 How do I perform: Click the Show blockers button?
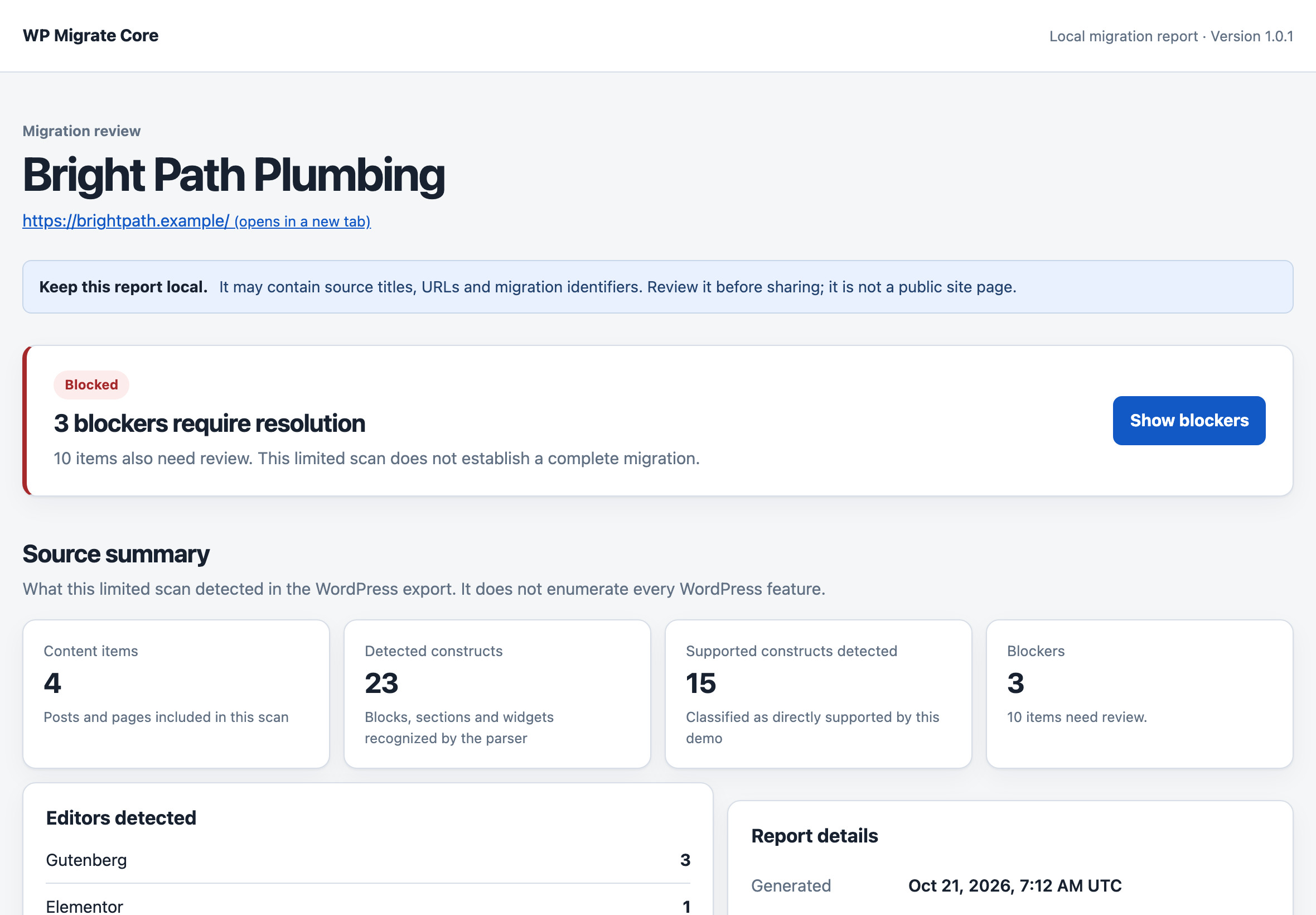[x=1189, y=420]
